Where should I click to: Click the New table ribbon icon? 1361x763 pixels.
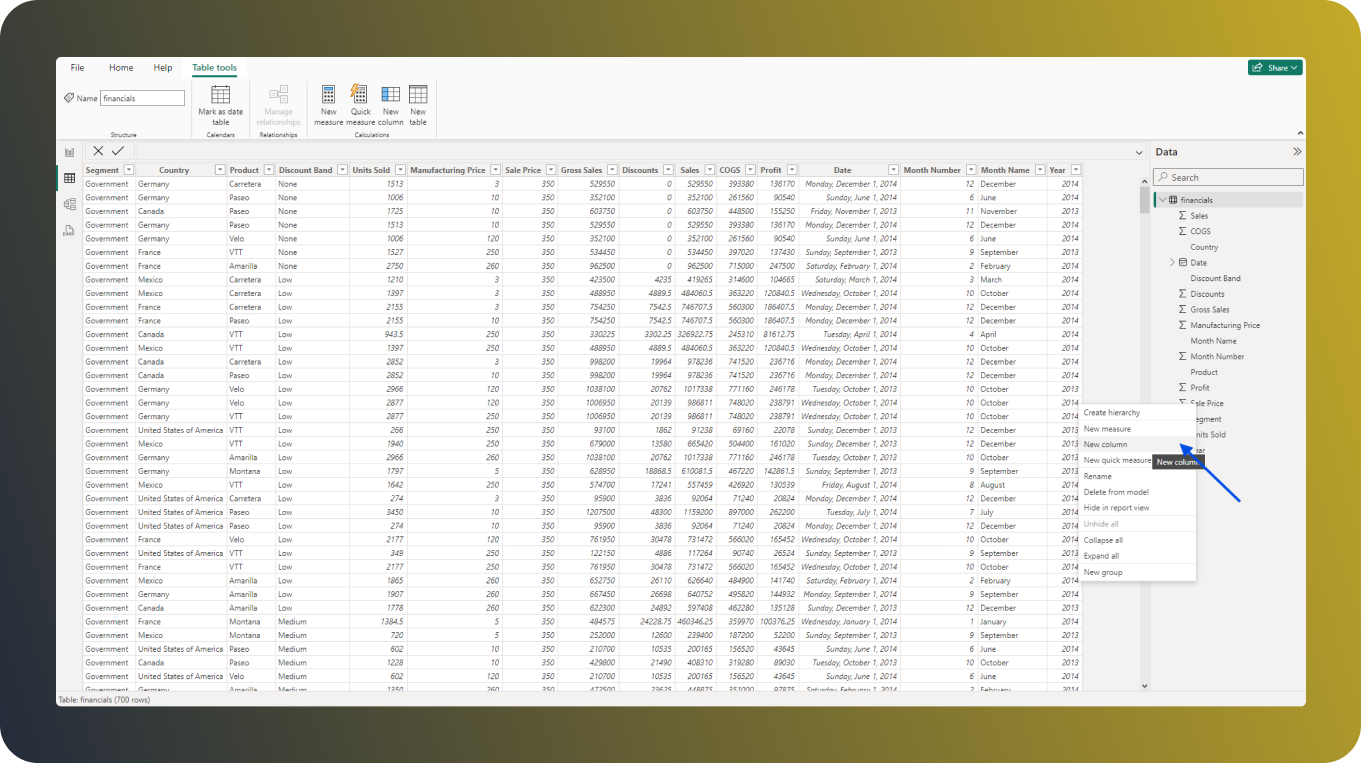pyautogui.click(x=418, y=100)
